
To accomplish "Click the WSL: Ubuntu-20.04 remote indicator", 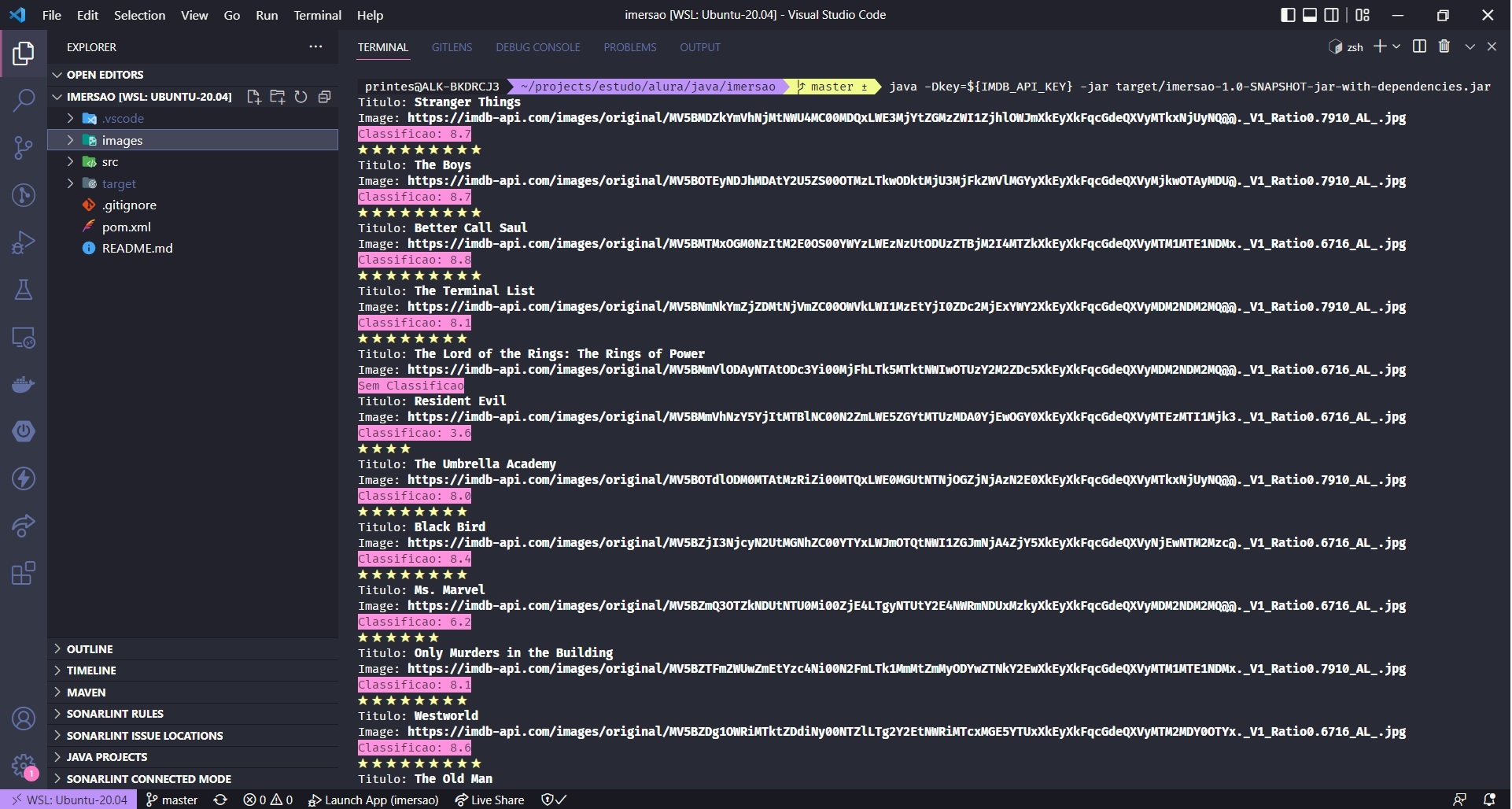I will 69,800.
